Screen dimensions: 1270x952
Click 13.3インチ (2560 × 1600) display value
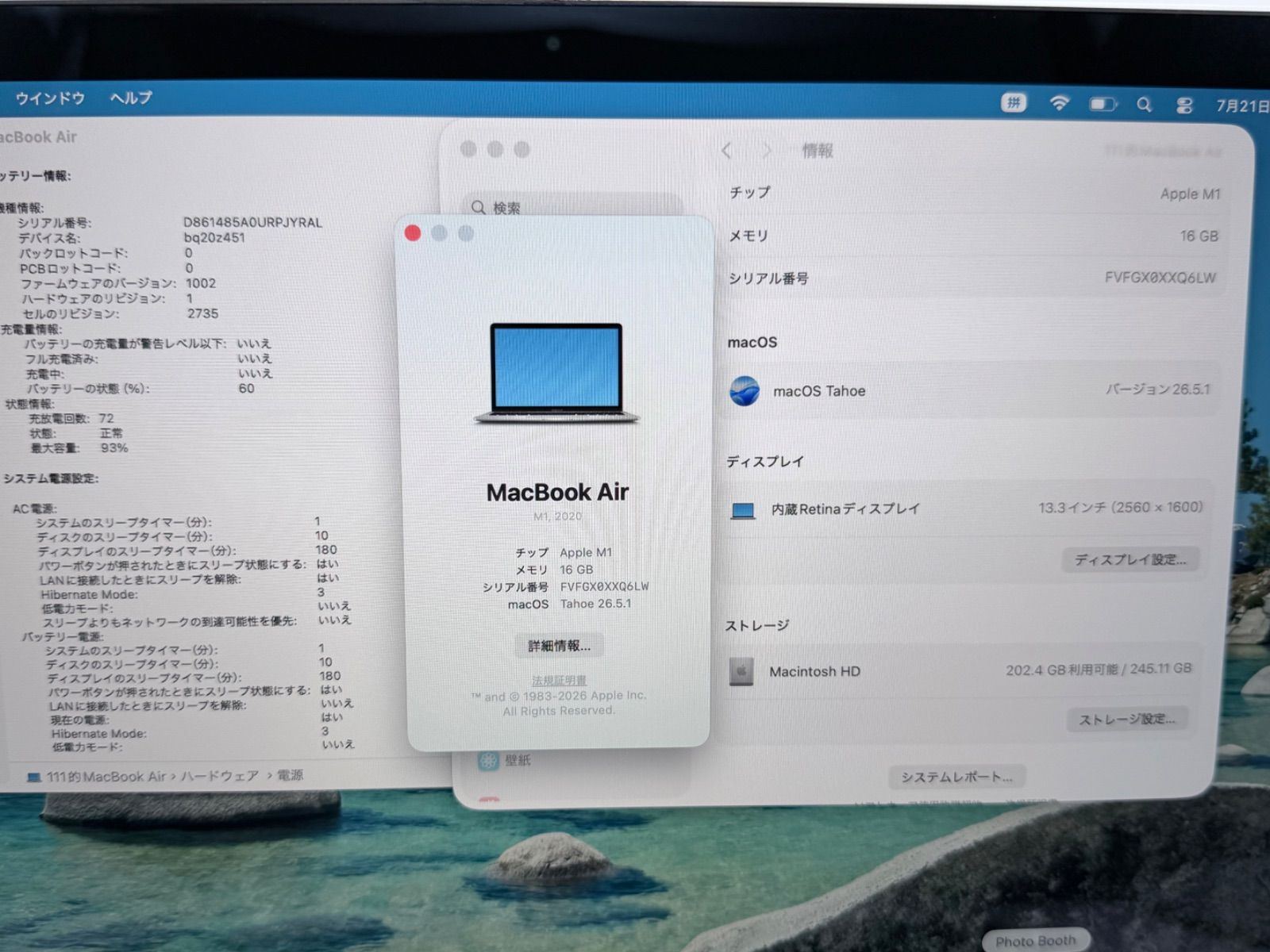pos(1120,508)
